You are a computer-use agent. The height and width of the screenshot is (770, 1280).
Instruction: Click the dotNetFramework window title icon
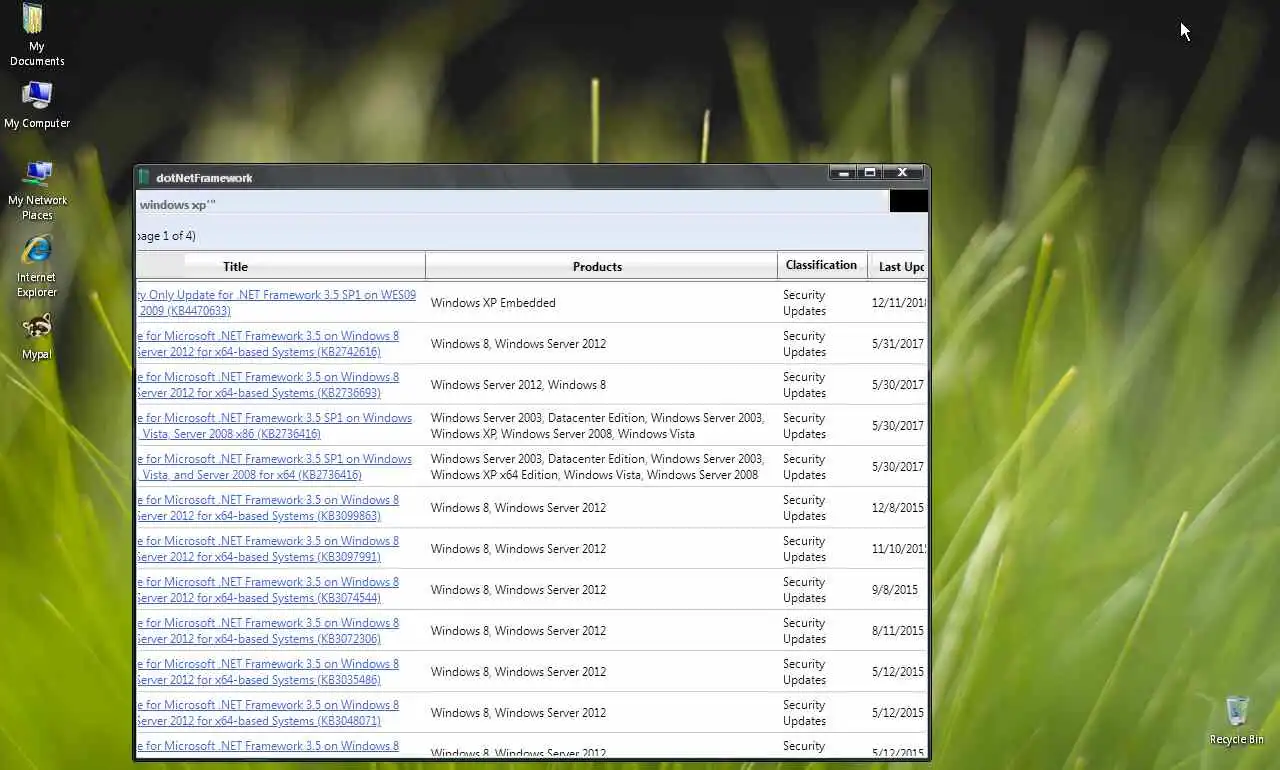[x=144, y=177]
